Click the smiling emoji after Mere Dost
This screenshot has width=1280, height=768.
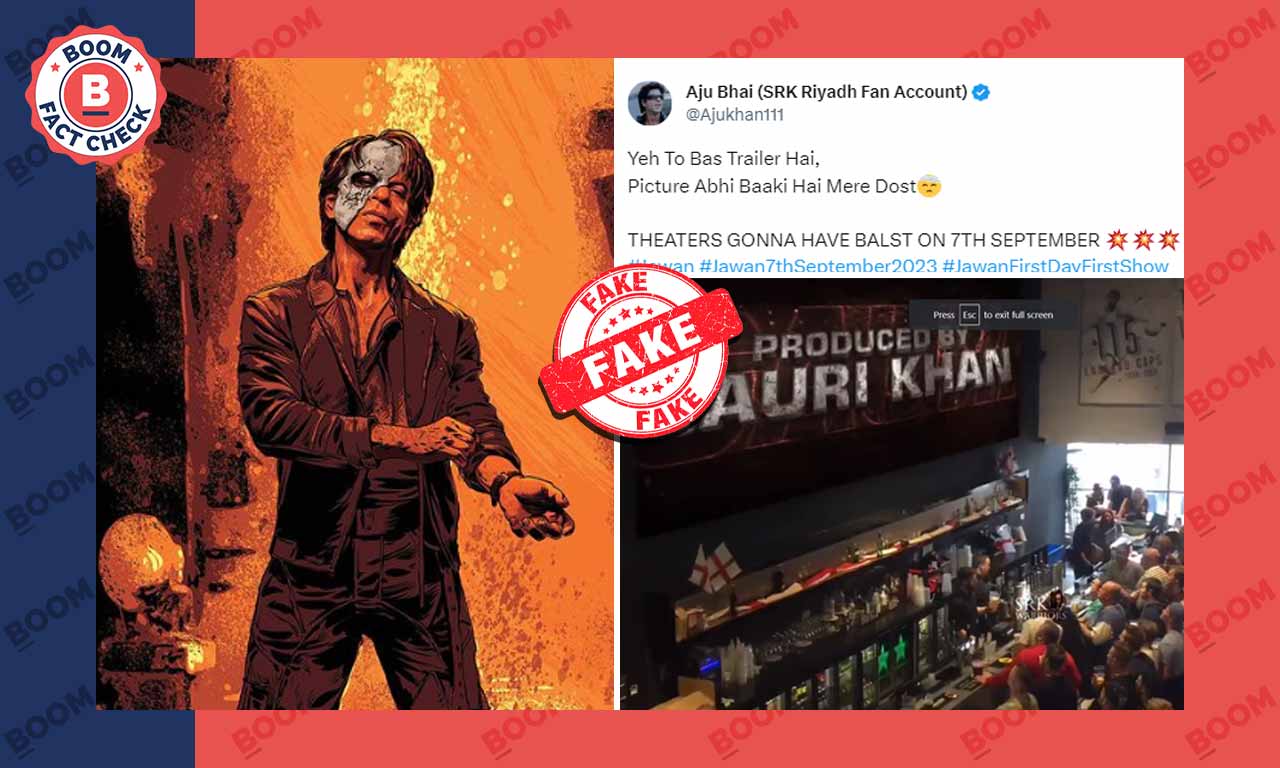pos(929,187)
